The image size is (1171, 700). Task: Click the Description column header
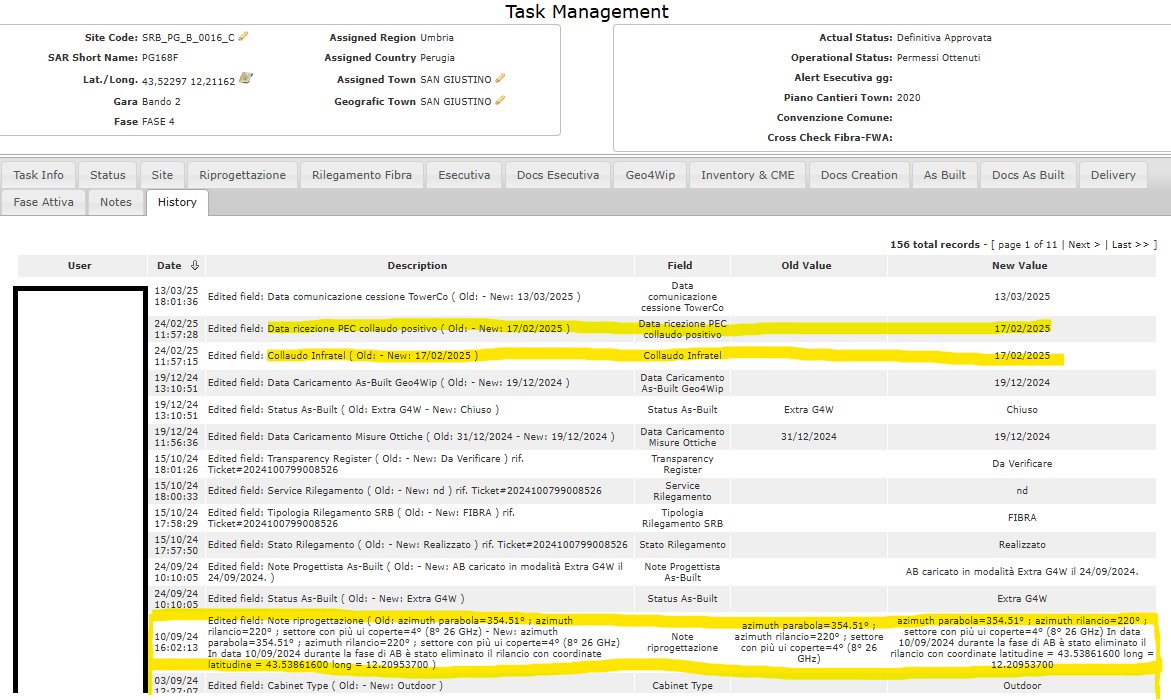click(x=417, y=265)
